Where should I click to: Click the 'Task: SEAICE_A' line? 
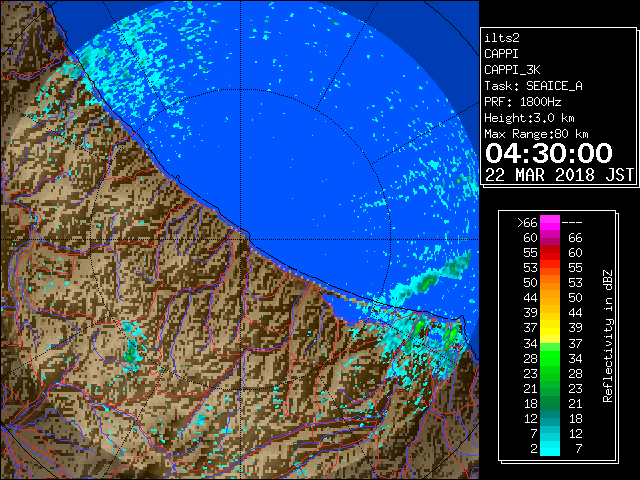pyautogui.click(x=533, y=86)
